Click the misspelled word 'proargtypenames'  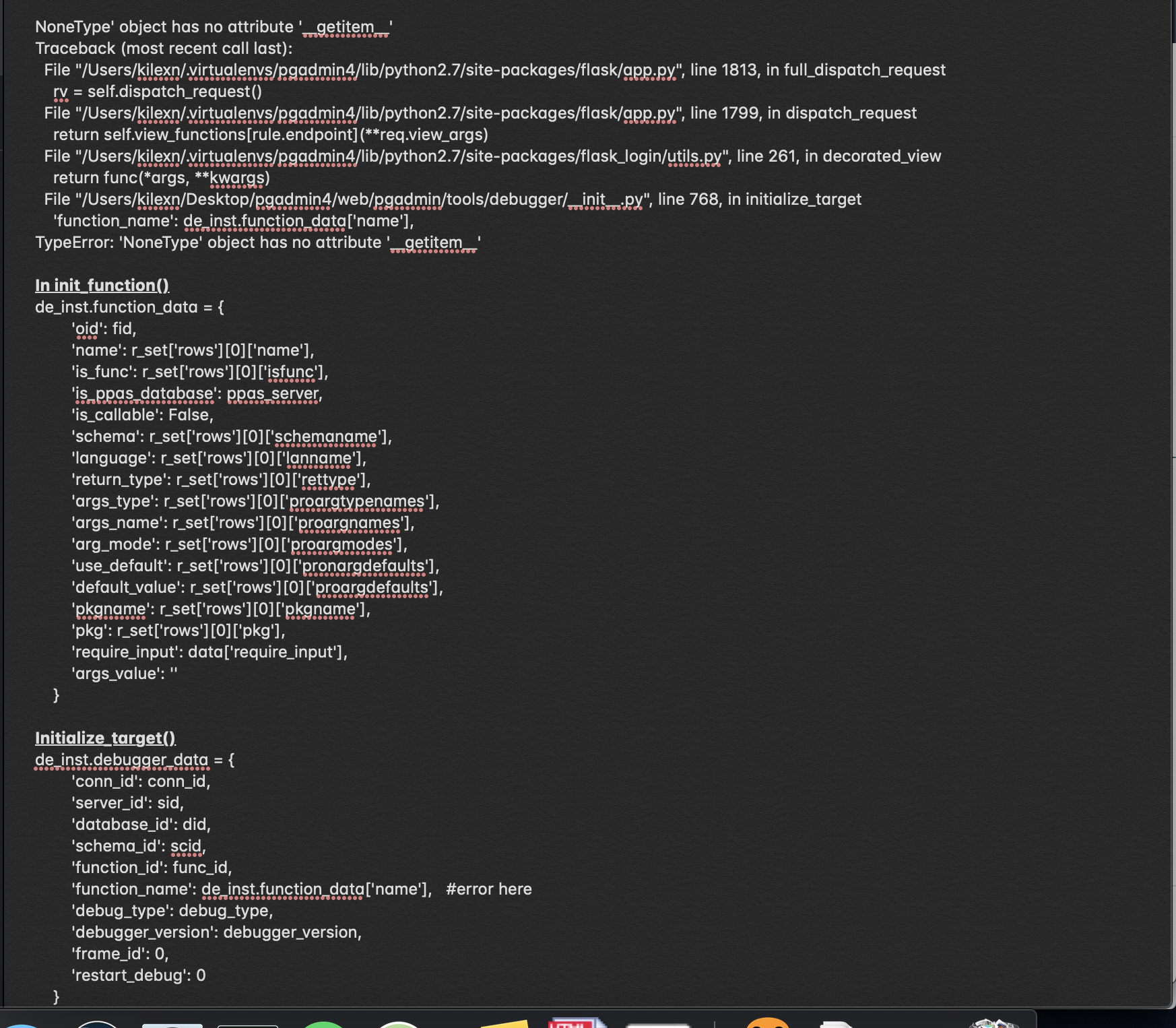(357, 501)
